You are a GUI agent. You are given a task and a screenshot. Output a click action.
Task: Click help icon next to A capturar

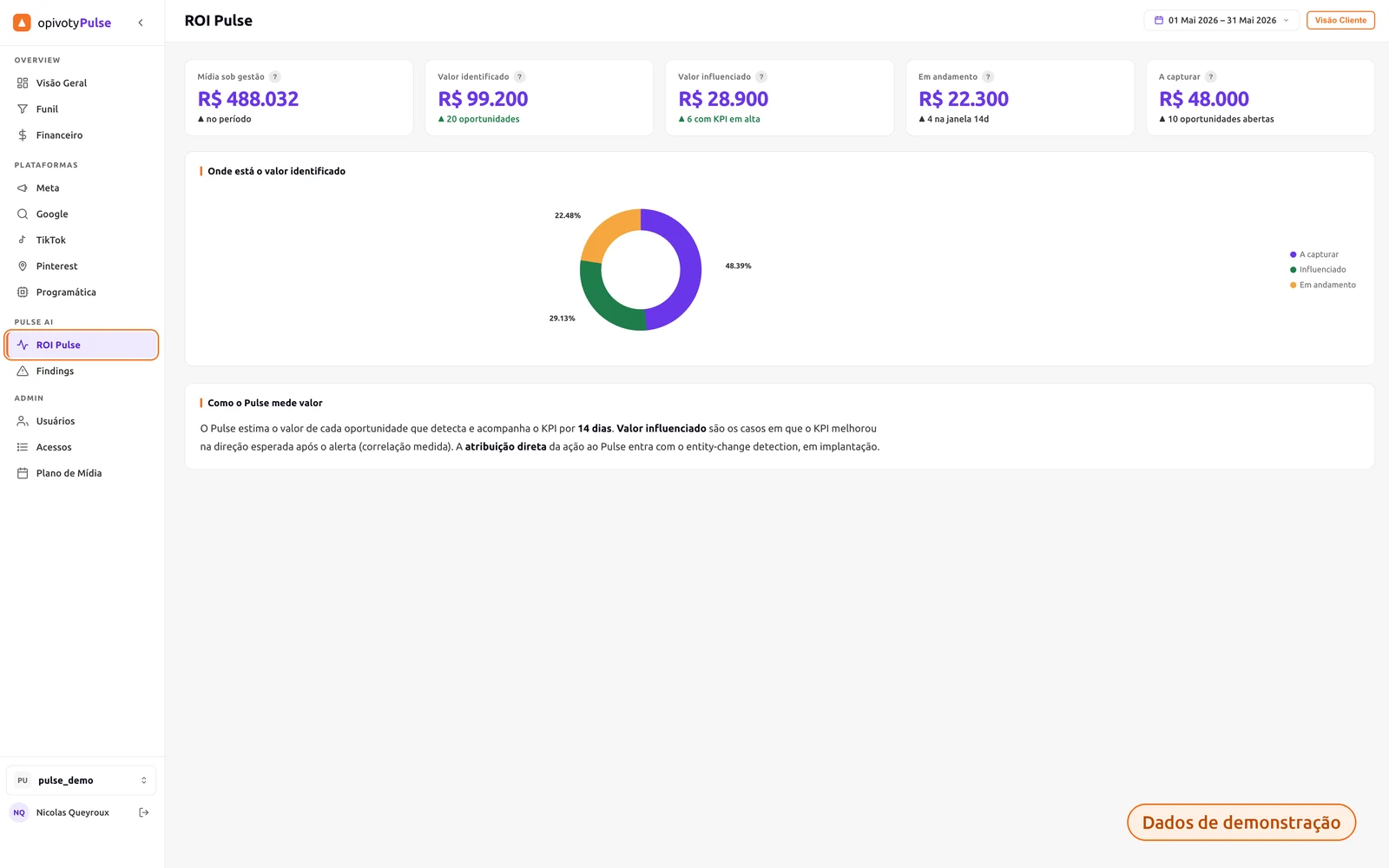pos(1211,77)
